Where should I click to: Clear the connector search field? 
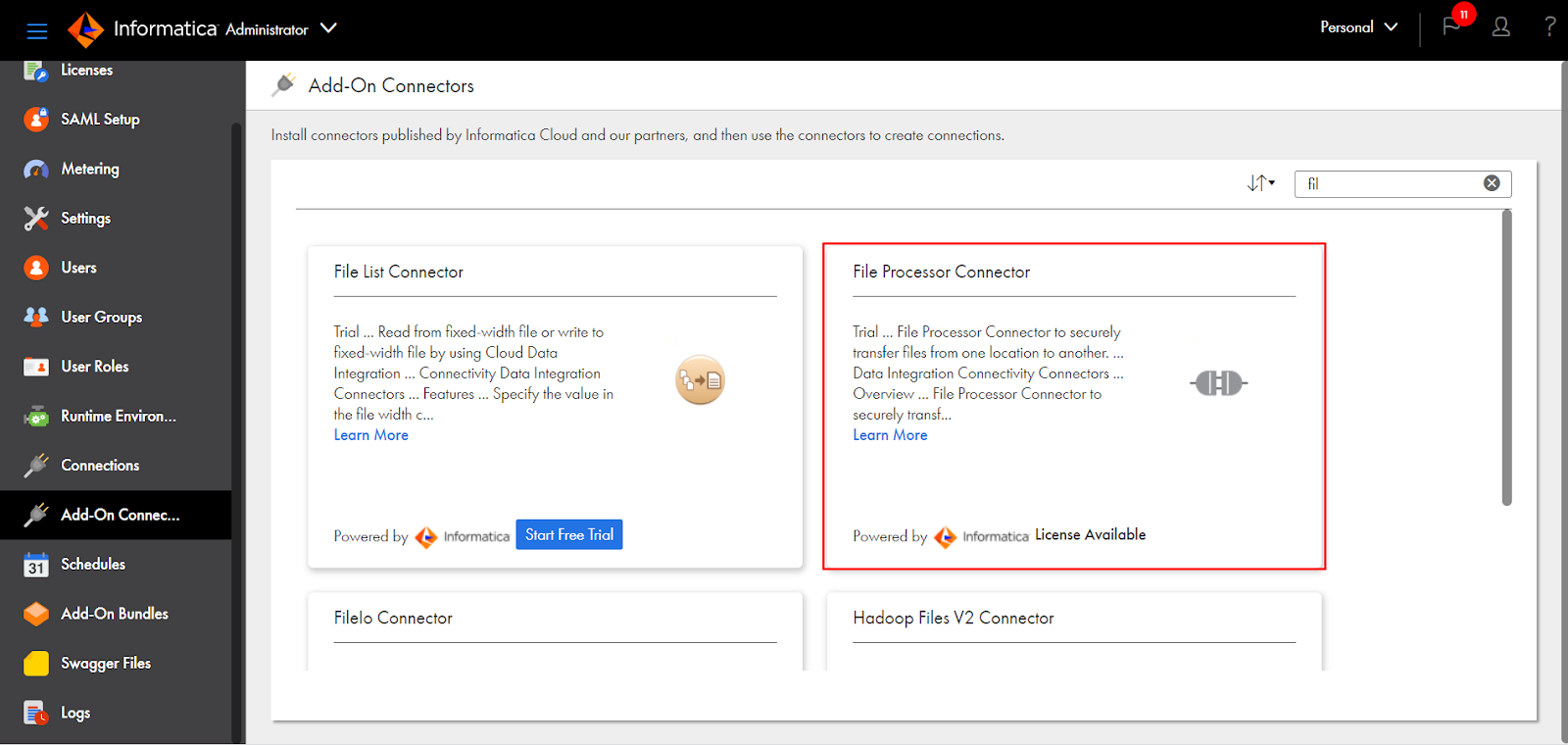coord(1492,183)
